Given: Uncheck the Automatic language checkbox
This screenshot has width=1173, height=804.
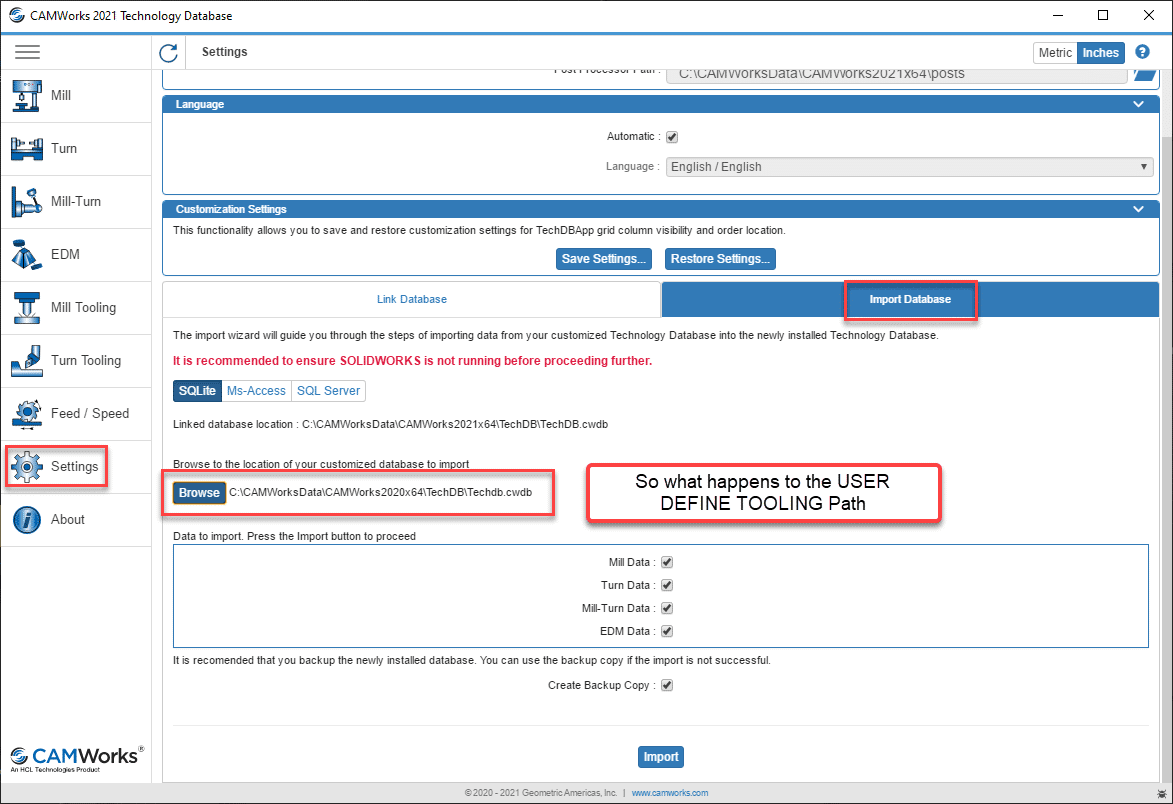Looking at the screenshot, I should [x=672, y=137].
